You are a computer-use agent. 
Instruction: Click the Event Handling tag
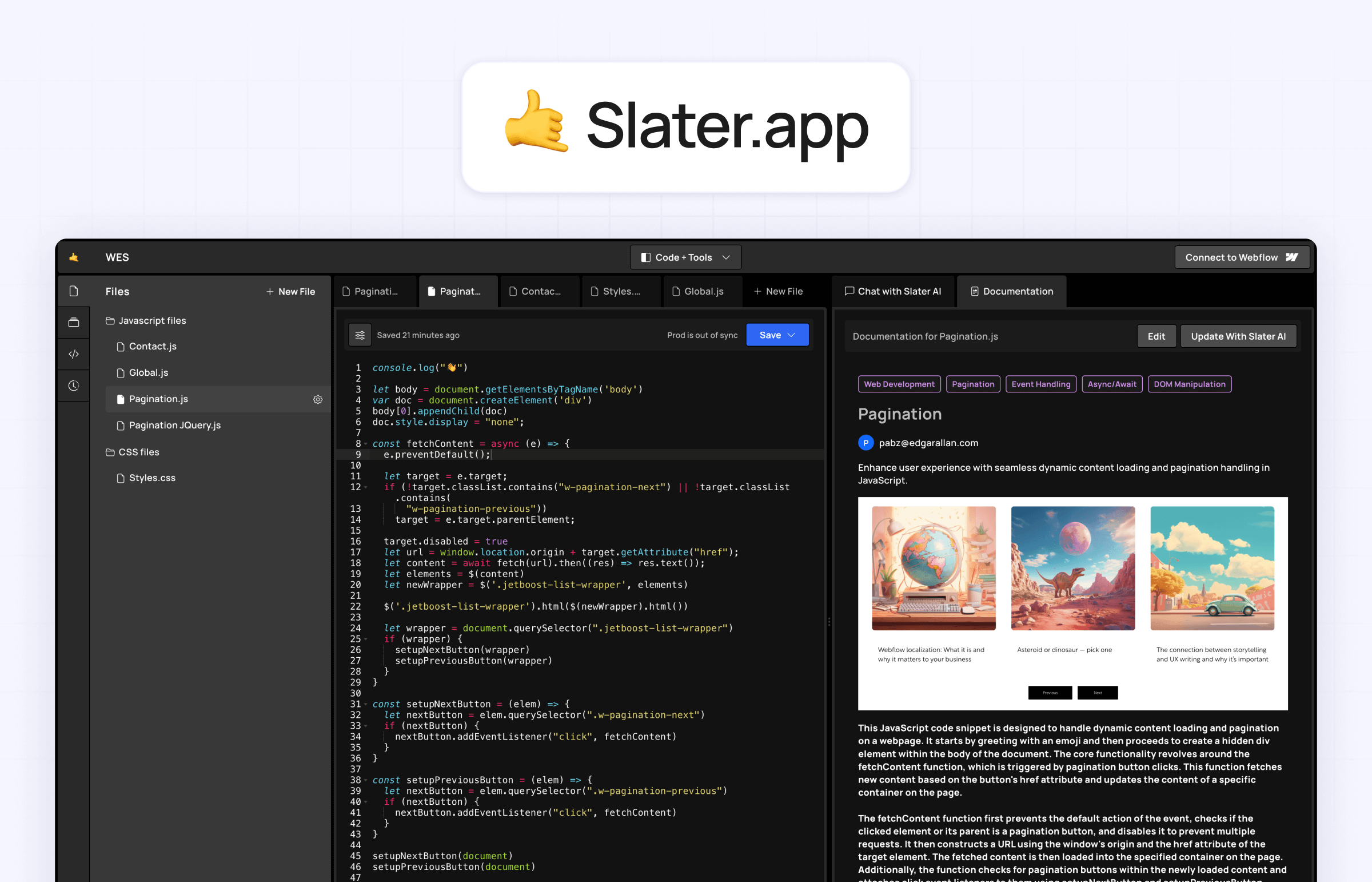tap(1040, 384)
